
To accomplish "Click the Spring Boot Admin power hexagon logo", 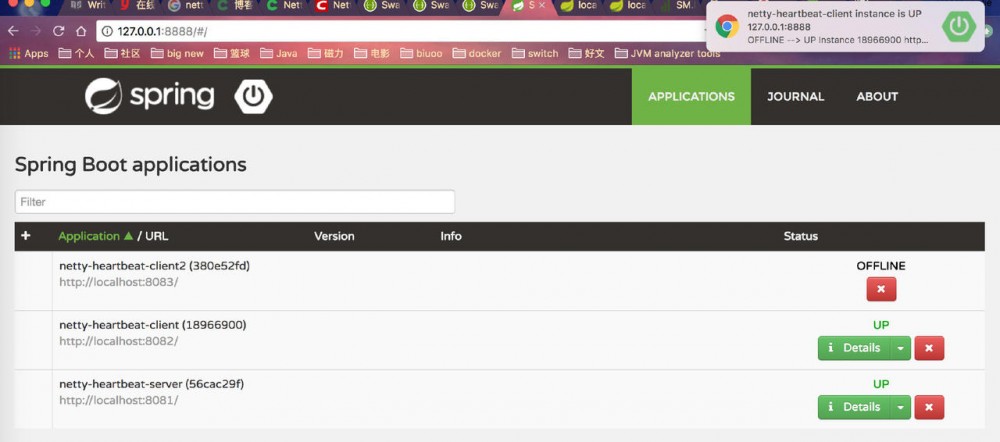I will point(253,97).
